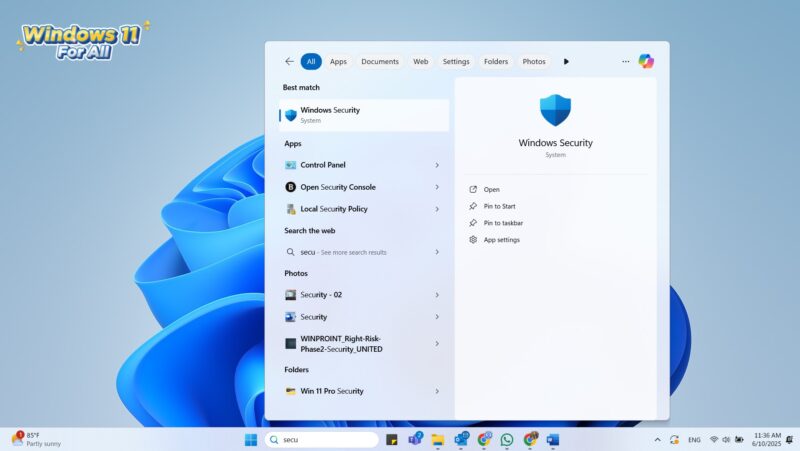Image resolution: width=800 pixels, height=451 pixels.
Task: Open the clock showing 11:36 AM
Action: (x=767, y=439)
